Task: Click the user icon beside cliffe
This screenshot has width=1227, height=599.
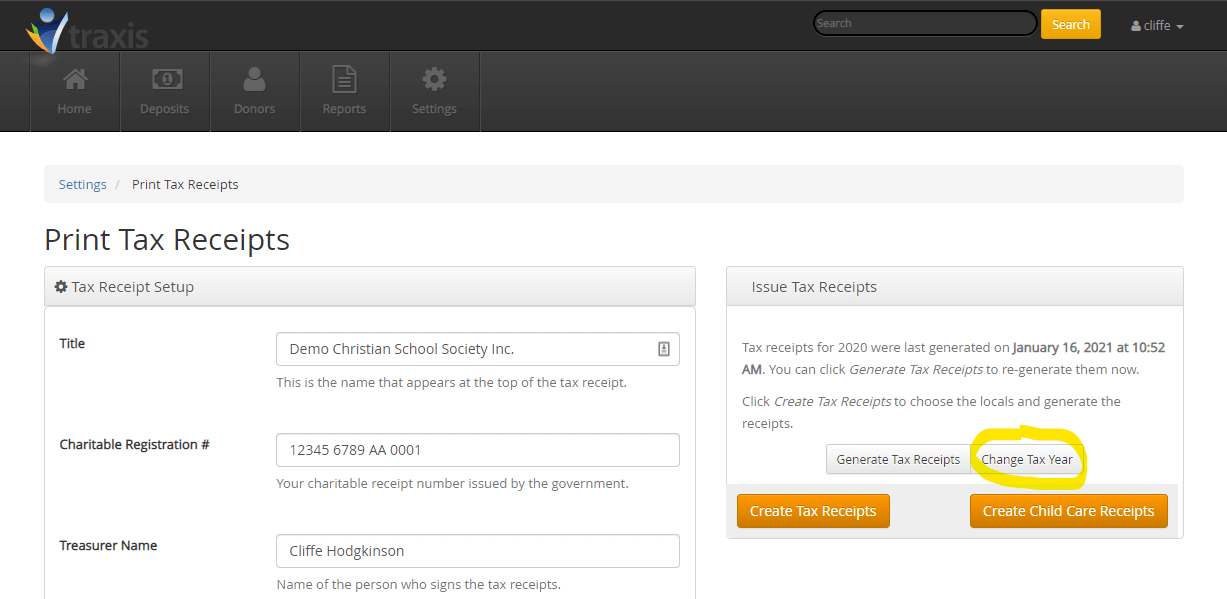Action: click(1136, 26)
